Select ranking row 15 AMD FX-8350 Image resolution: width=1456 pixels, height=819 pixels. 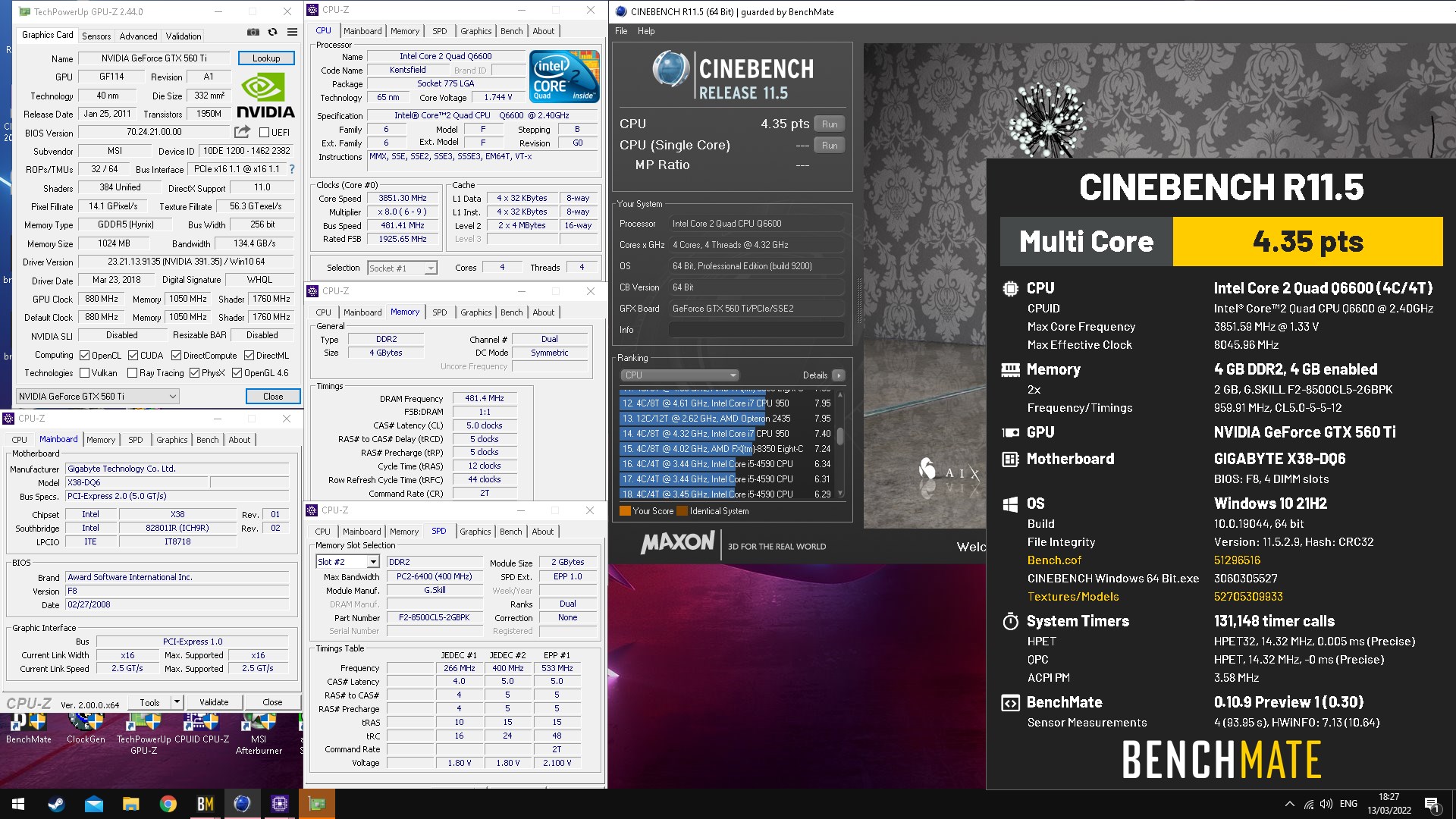[726, 449]
